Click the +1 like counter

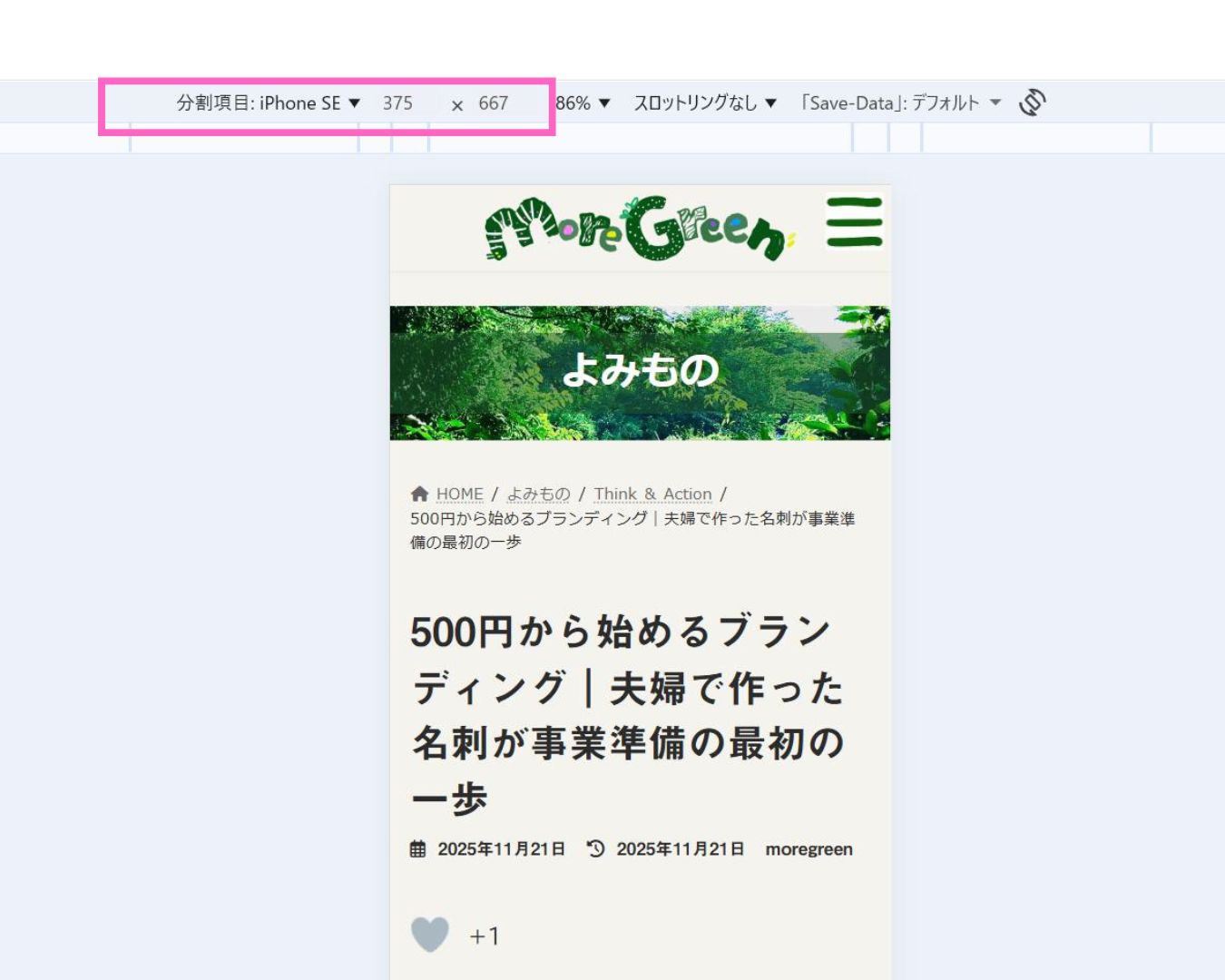pyautogui.click(x=485, y=936)
